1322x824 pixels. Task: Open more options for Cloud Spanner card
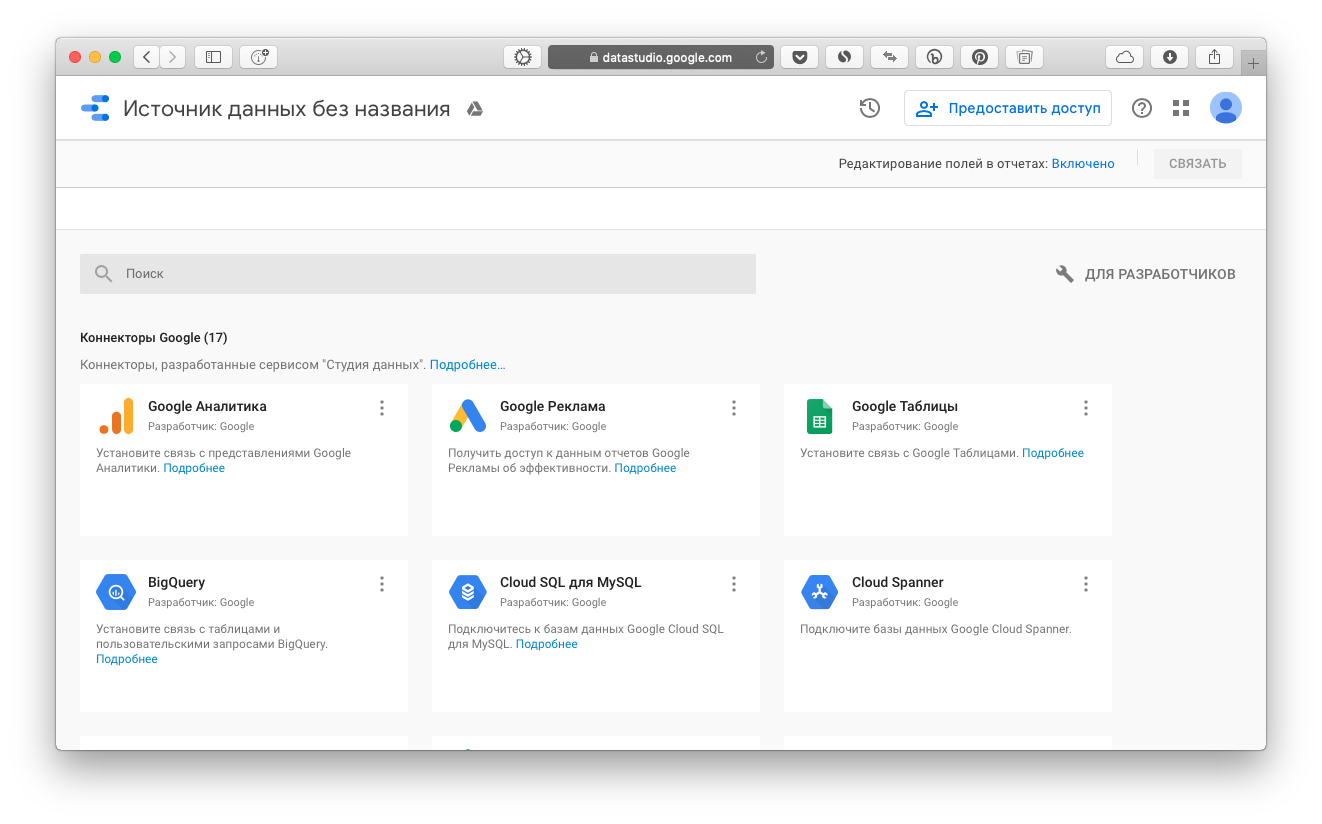coord(1086,584)
